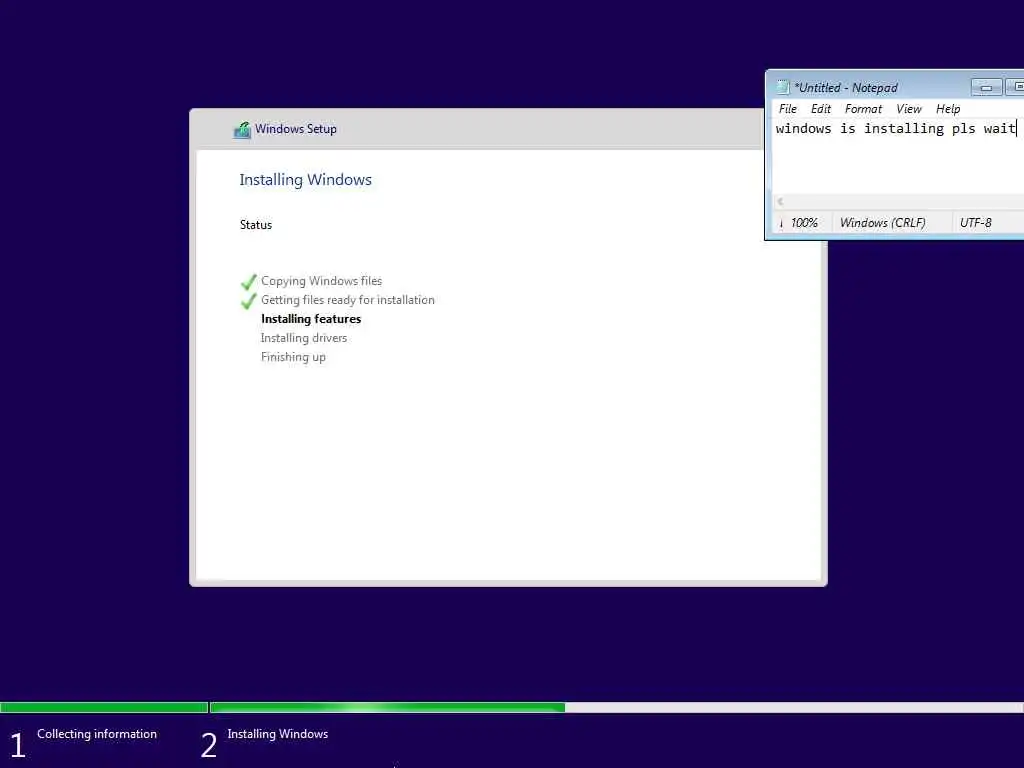The height and width of the screenshot is (768, 1024).
Task: Click the bold 'Installing features' step
Action: (x=311, y=319)
